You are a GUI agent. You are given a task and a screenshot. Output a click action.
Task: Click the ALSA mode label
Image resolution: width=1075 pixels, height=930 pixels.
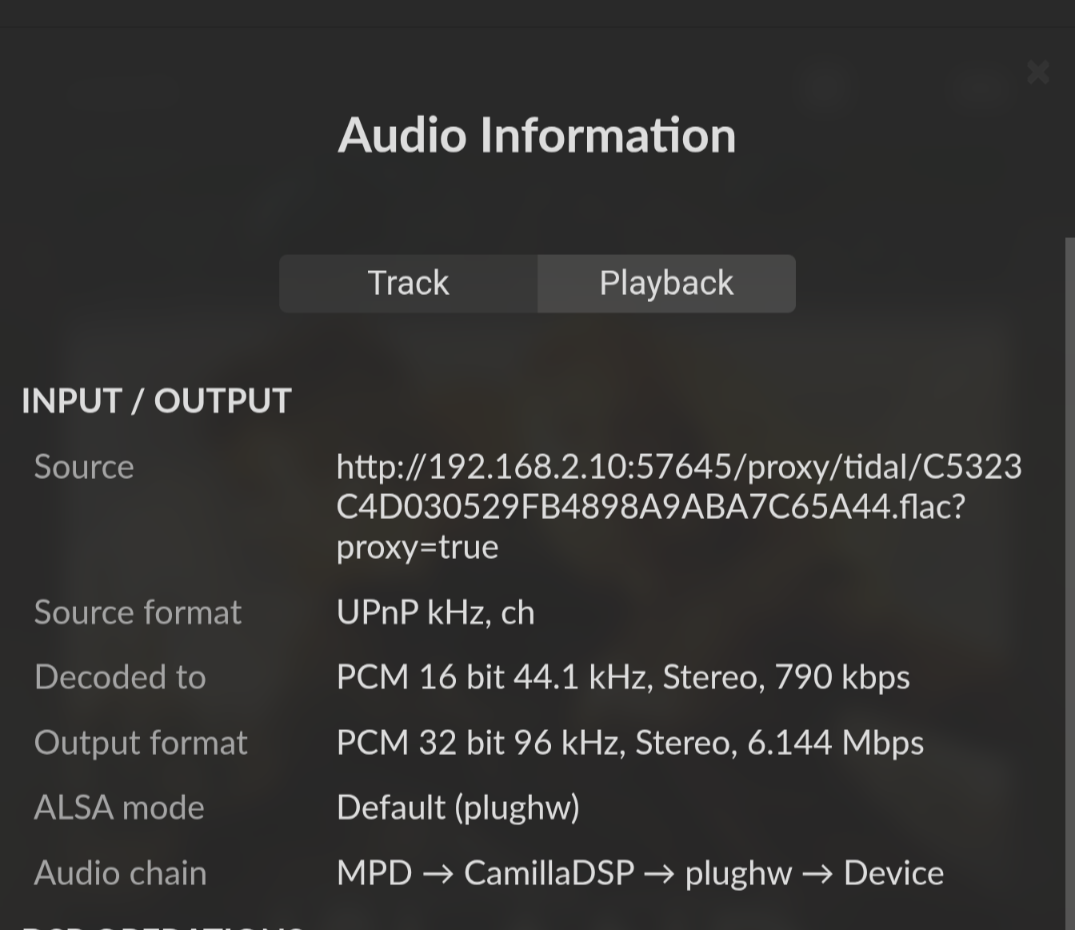119,808
